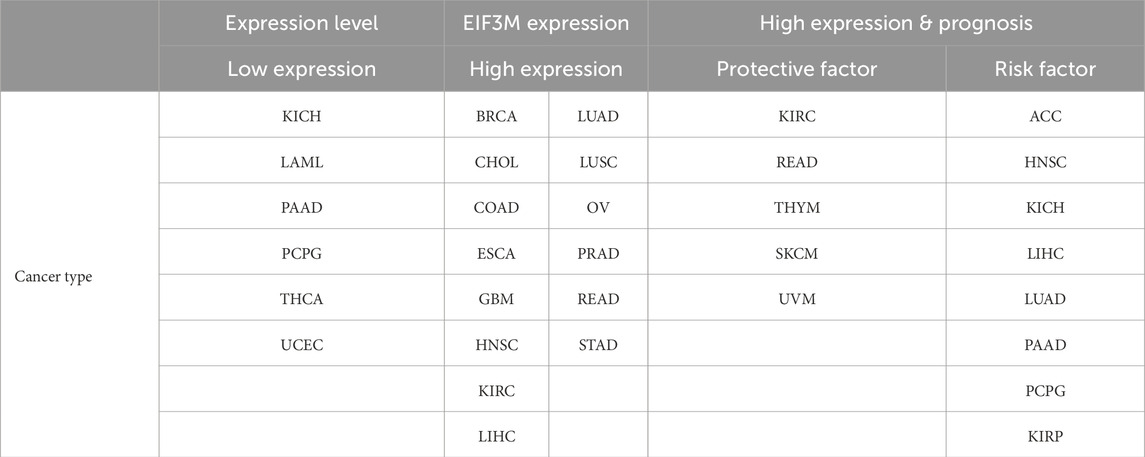Image resolution: width=1145 pixels, height=457 pixels.
Task: Click the "High expression & prognosis" header
Action: 896,23
